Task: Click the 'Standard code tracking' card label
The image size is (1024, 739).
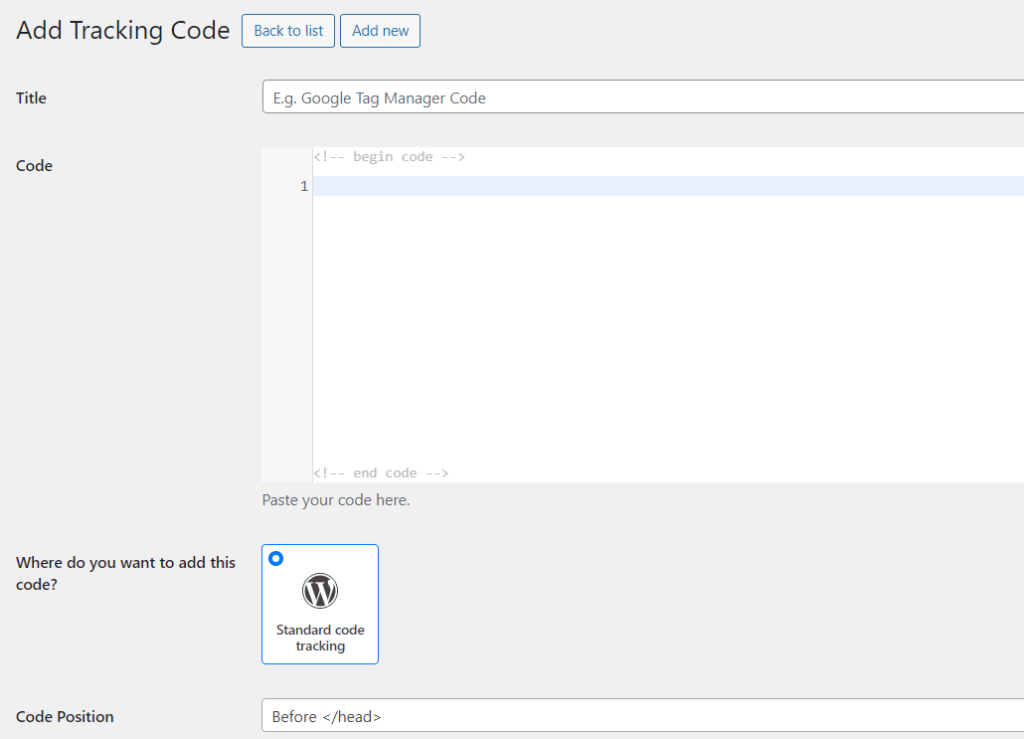Action: (x=320, y=638)
